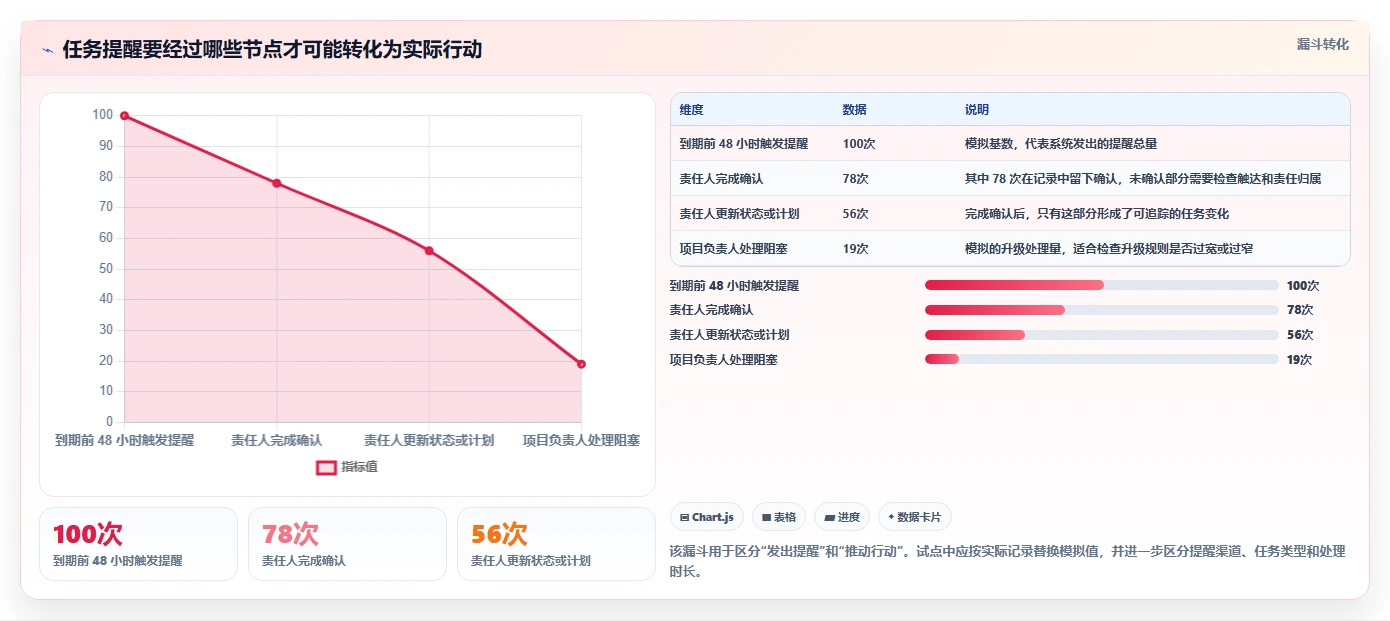Click x-axis label 责任人更新状态或计划 on chart
The image size is (1390, 621).
pyautogui.click(x=429, y=440)
